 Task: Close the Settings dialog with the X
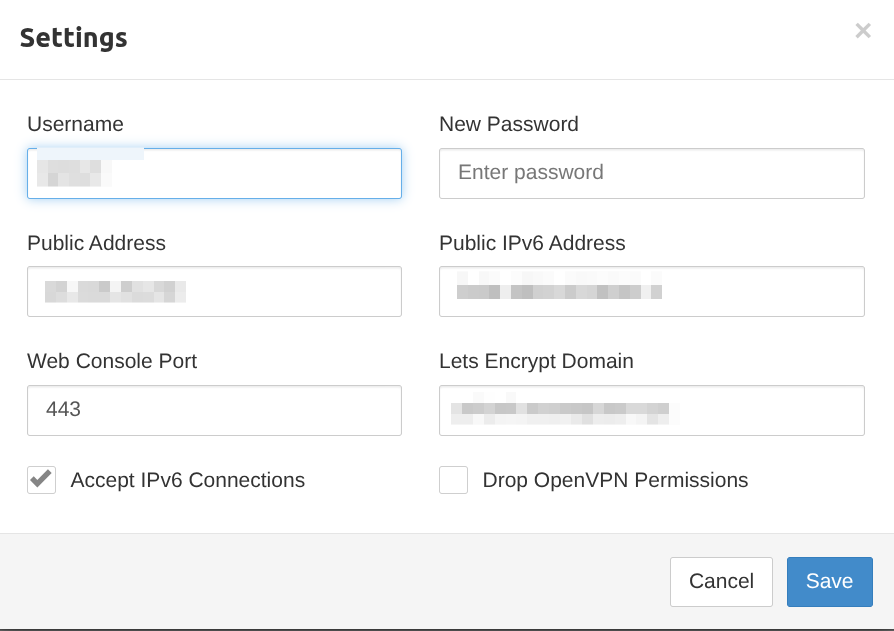tap(863, 31)
